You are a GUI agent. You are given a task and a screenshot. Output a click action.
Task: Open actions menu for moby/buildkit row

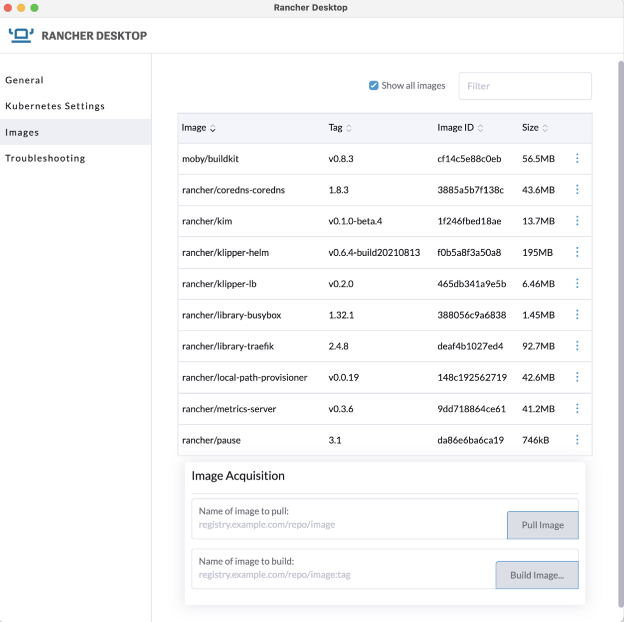click(x=577, y=158)
